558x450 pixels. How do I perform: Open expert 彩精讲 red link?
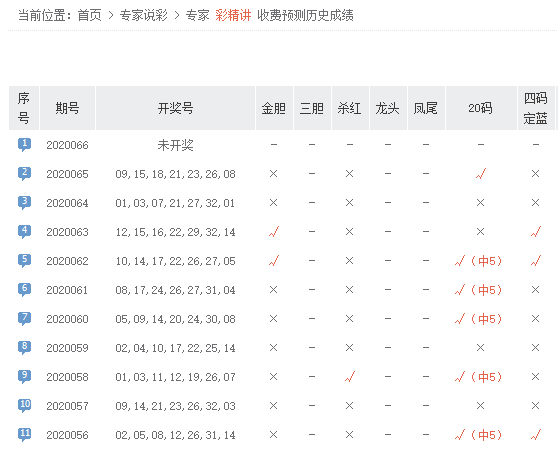pos(233,15)
